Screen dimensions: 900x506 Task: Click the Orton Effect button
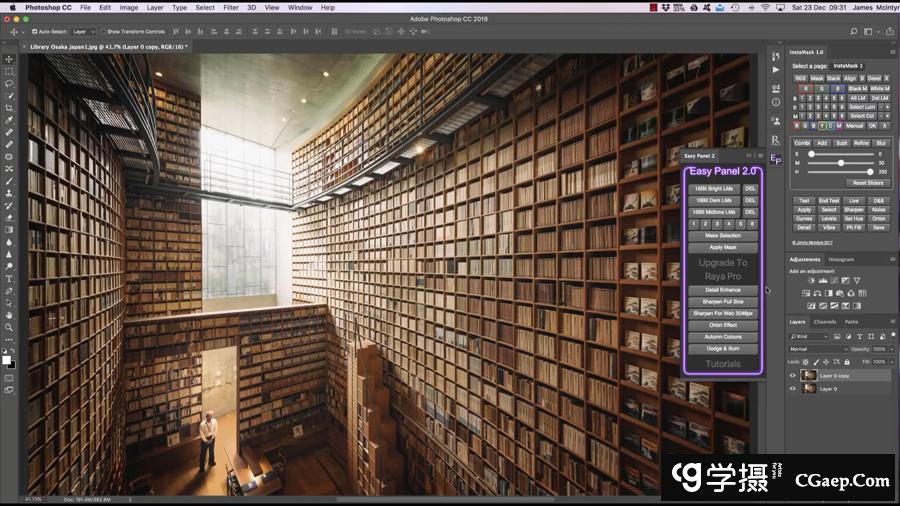tap(723, 325)
